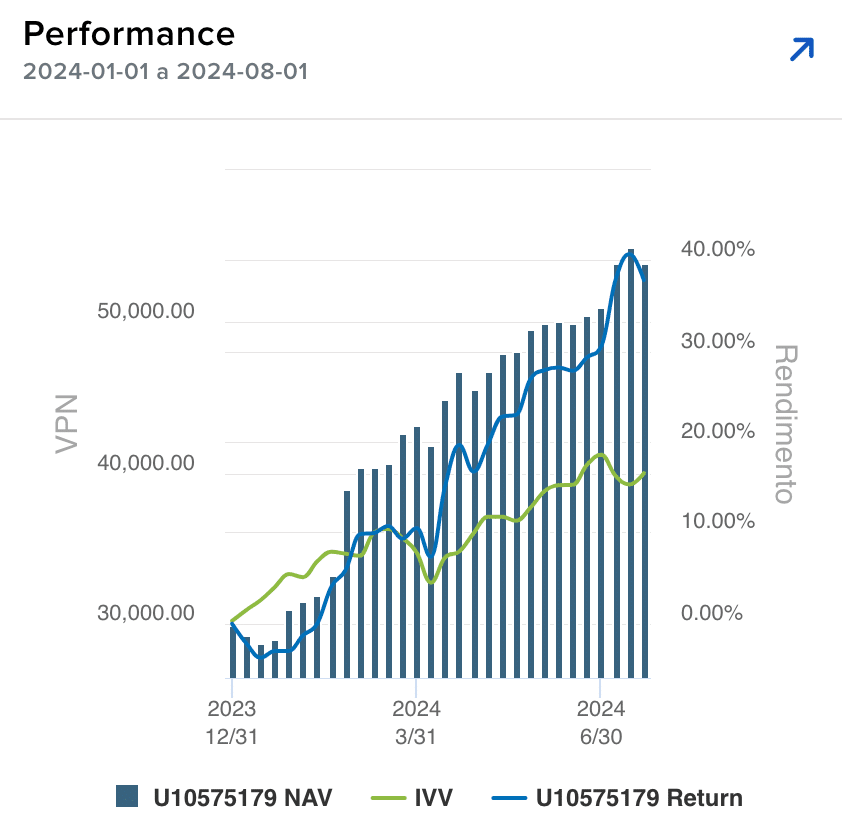
Task: Click the 50,000.00 VPN axis label
Action: [146, 311]
